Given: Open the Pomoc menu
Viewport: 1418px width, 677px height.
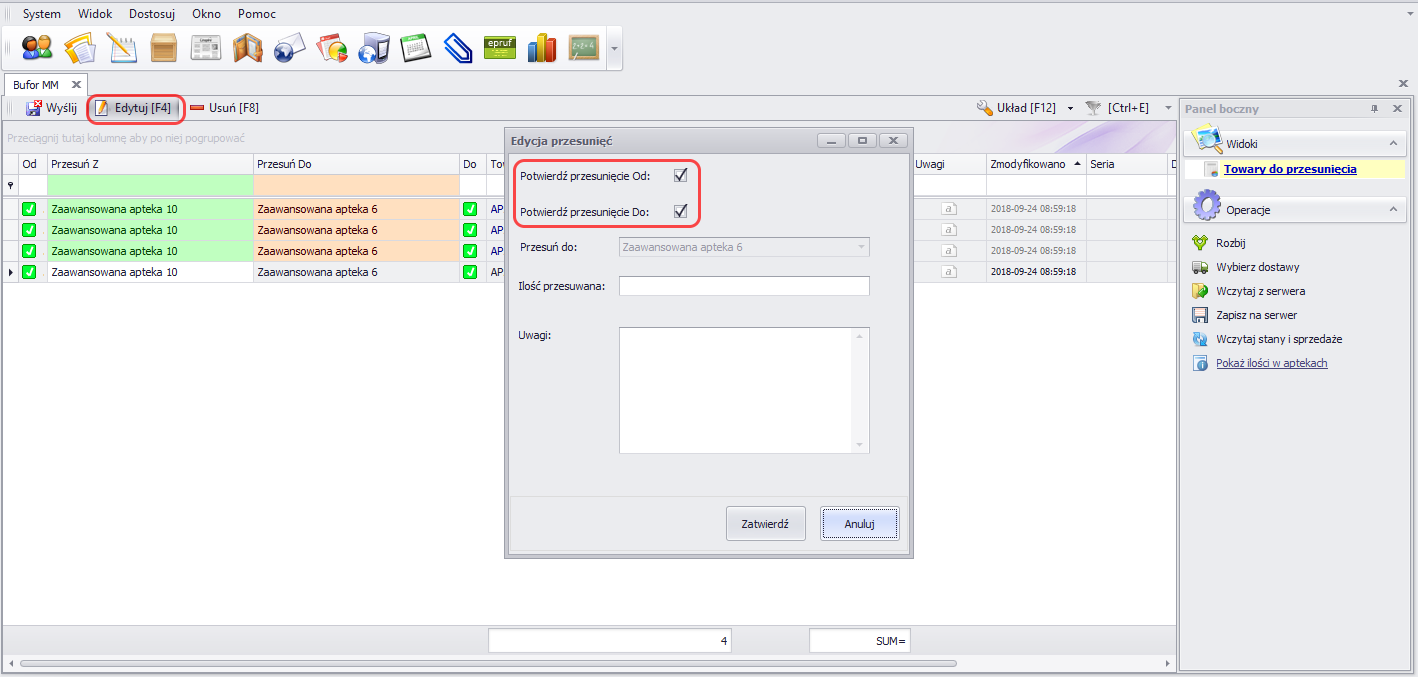Looking at the screenshot, I should coord(257,14).
